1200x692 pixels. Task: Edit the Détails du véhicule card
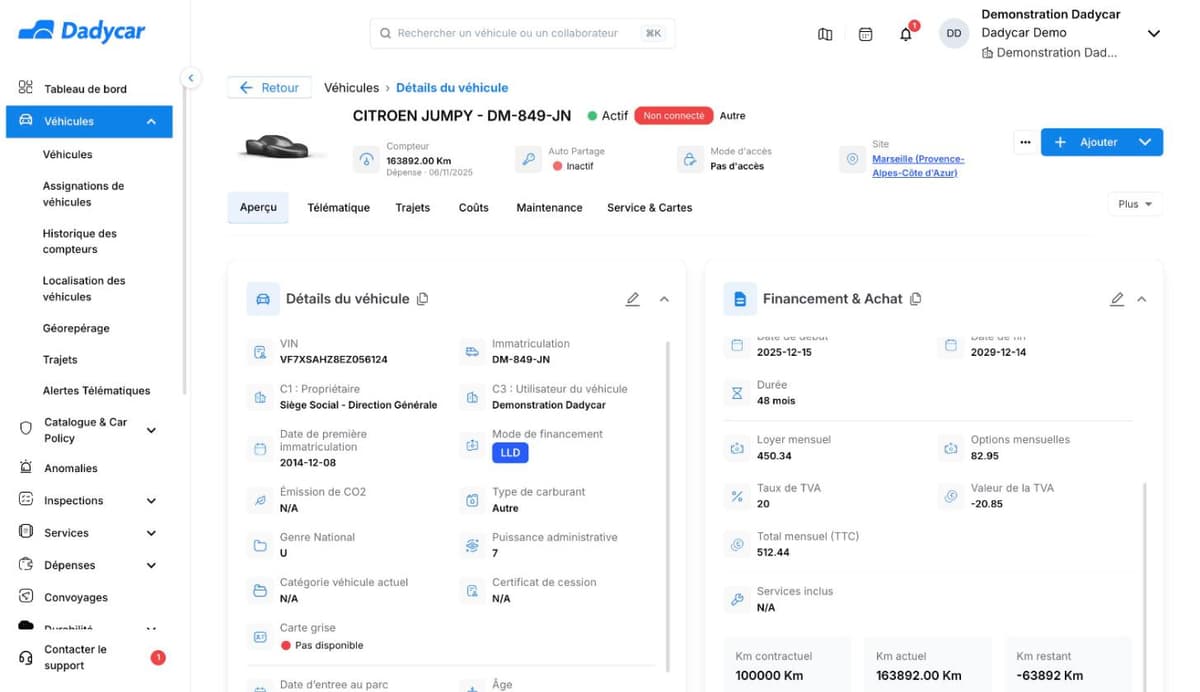coord(632,299)
